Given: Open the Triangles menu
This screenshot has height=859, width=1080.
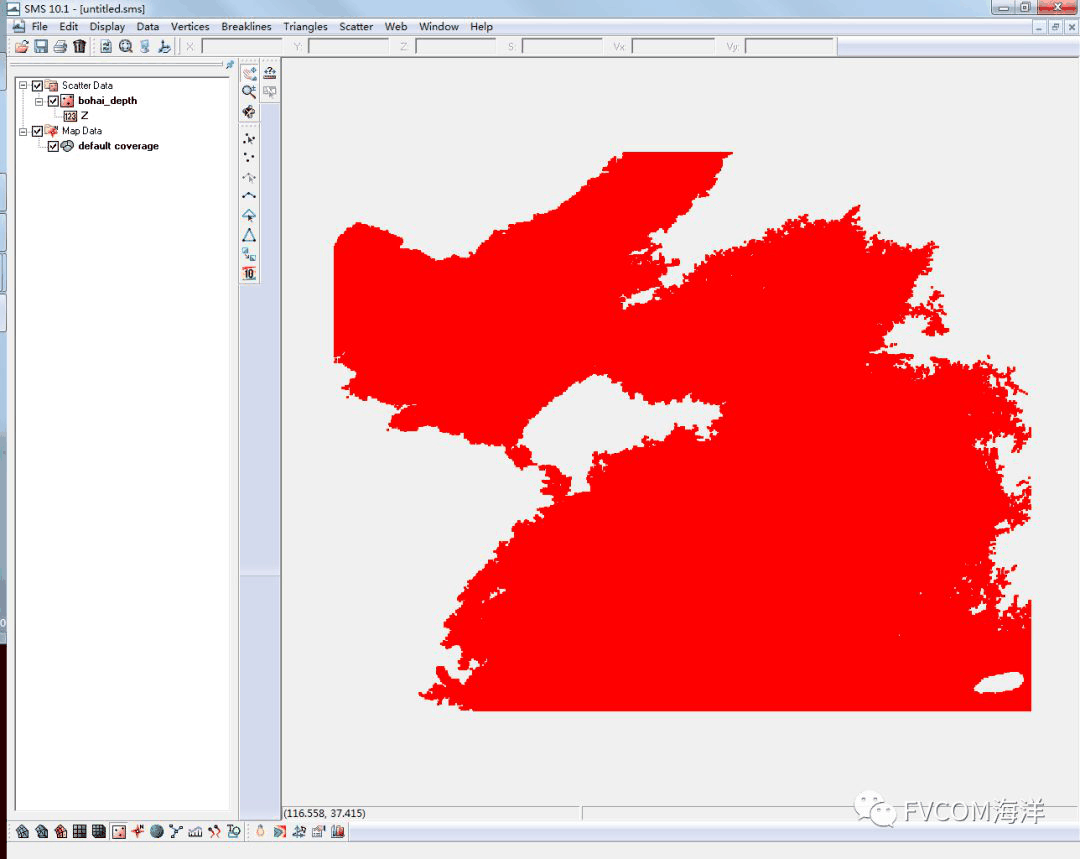Looking at the screenshot, I should pyautogui.click(x=305, y=27).
